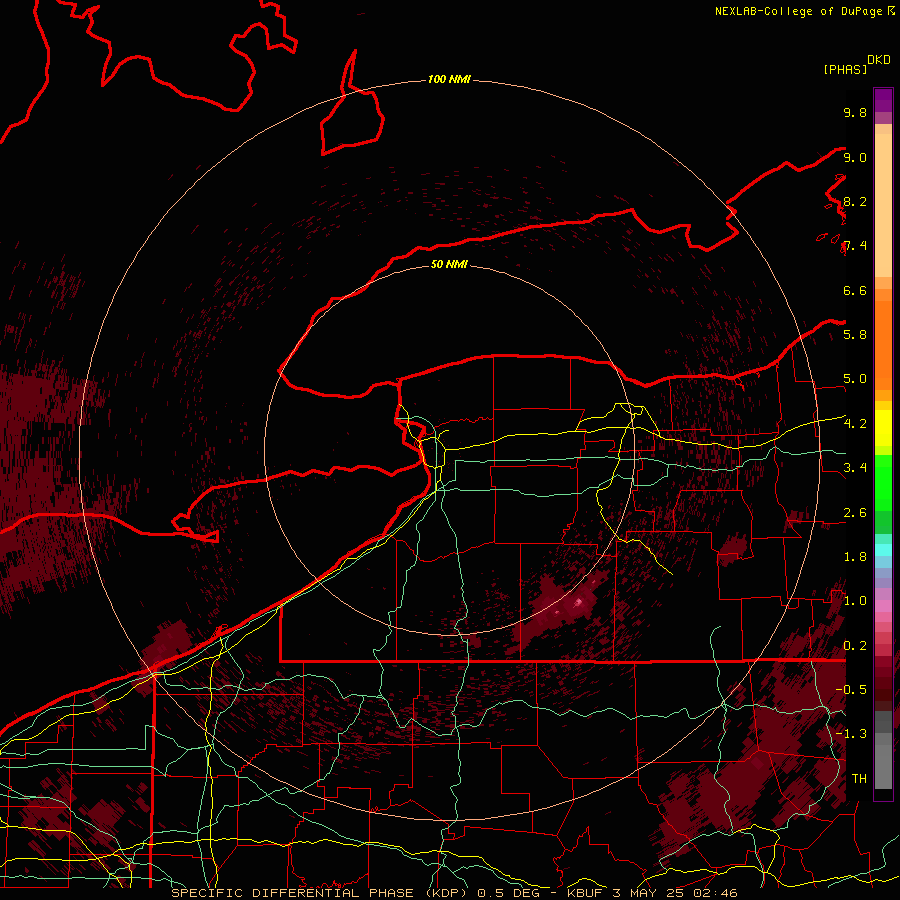The image size is (900, 900).
Task: Click the 5.8 scale value label
Action: [855, 335]
